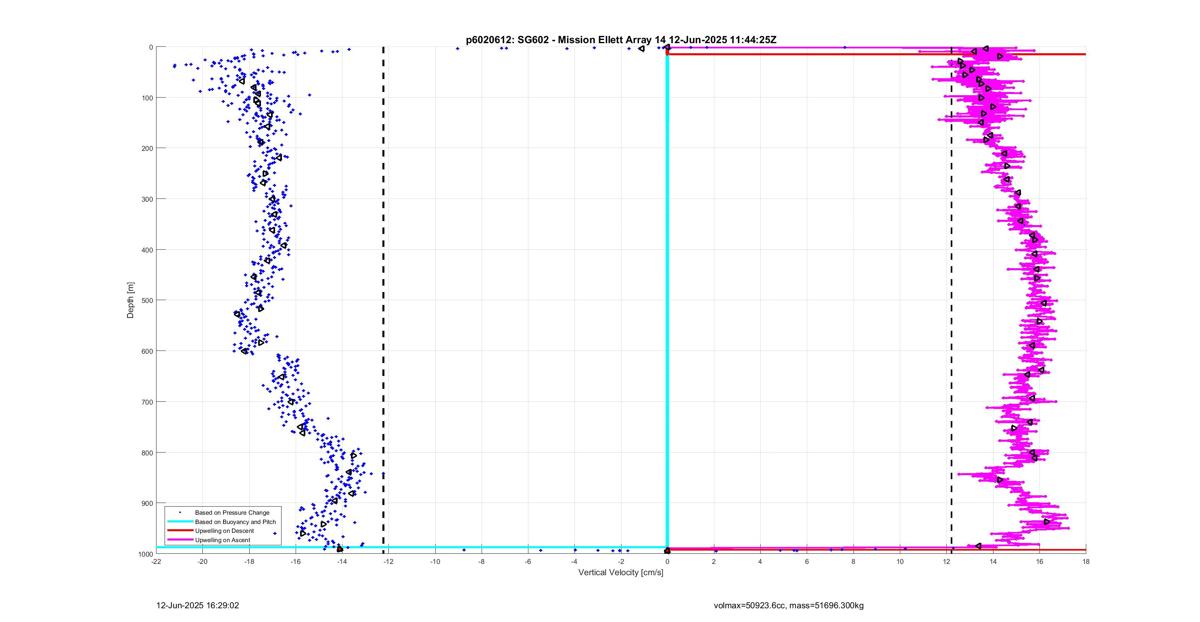Image resolution: width=1200 pixels, height=622 pixels.
Task: Click x-axis tick label '10'
Action: [x=900, y=562]
